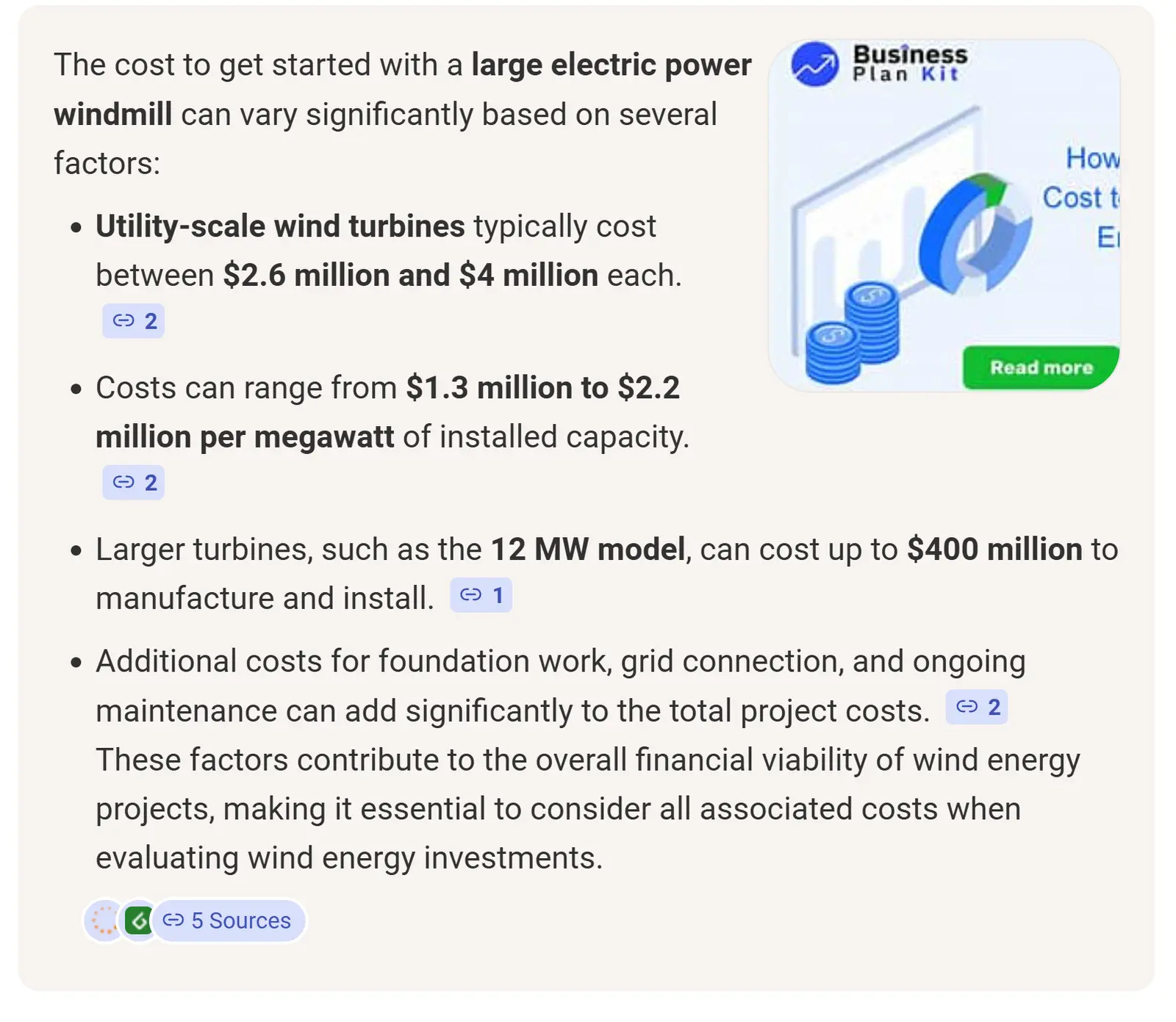Screen dimensions: 1176x1022
Task: Click the bold "$2.6 million and $4 million" text
Action: click(410, 276)
